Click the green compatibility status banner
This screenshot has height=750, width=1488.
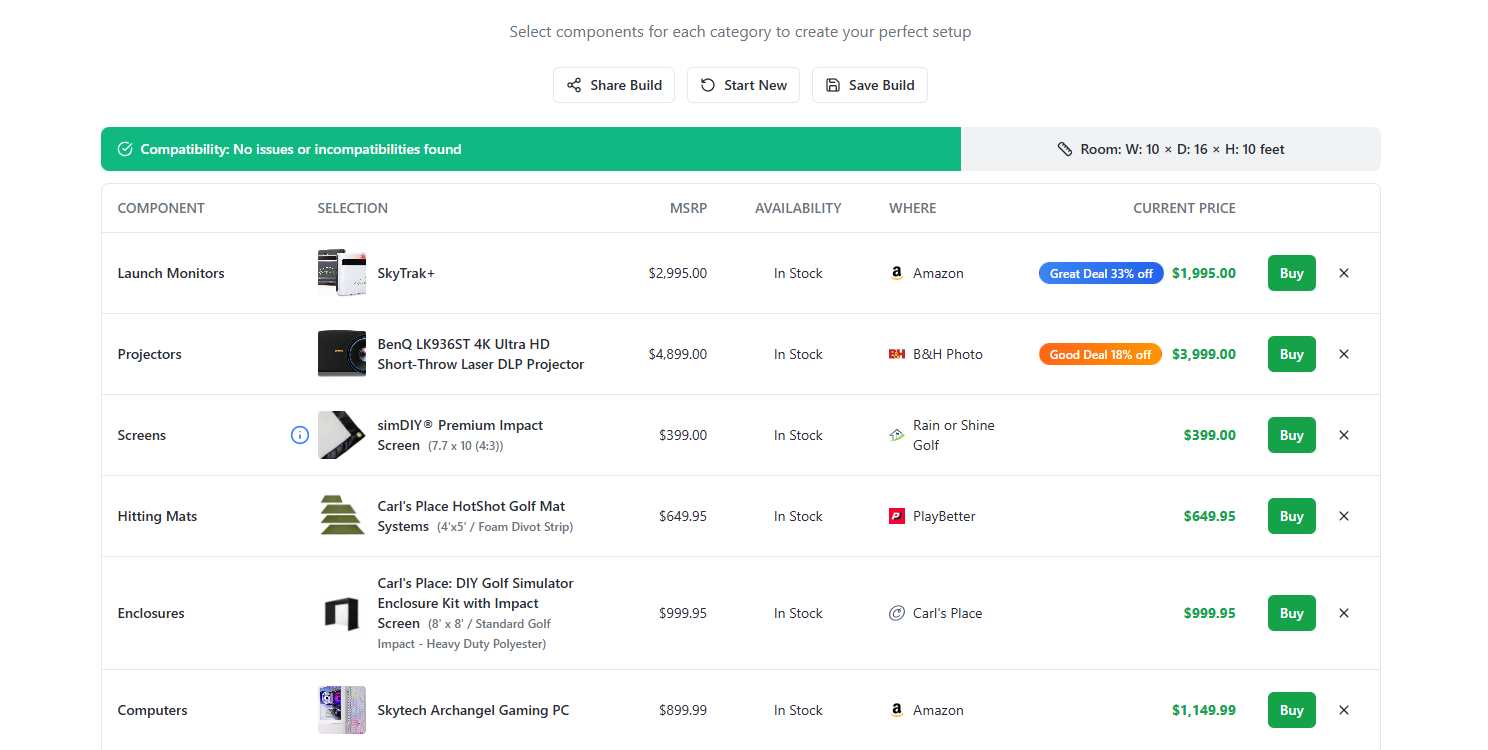point(530,149)
